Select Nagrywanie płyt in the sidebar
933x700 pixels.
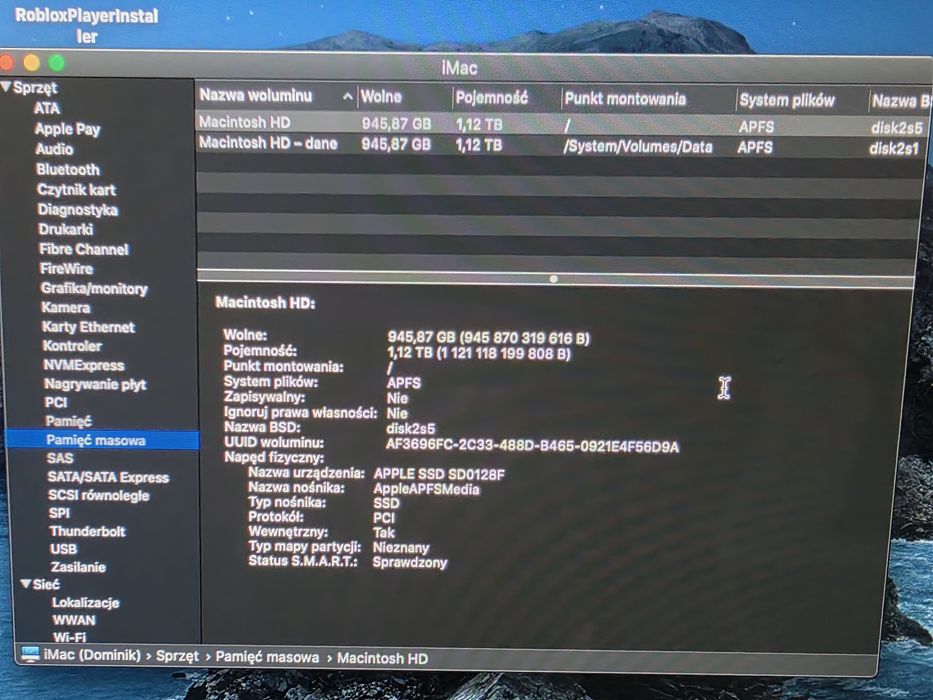95,384
